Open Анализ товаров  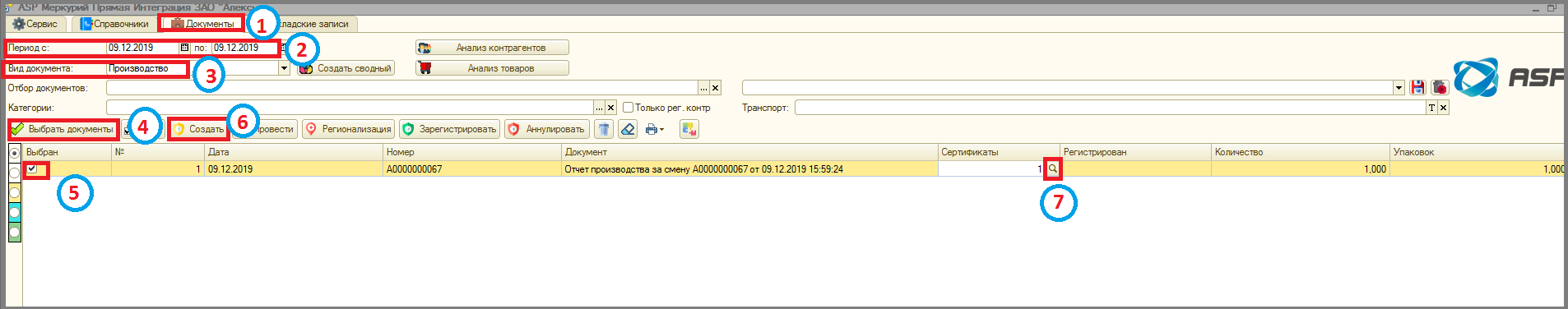[492, 68]
